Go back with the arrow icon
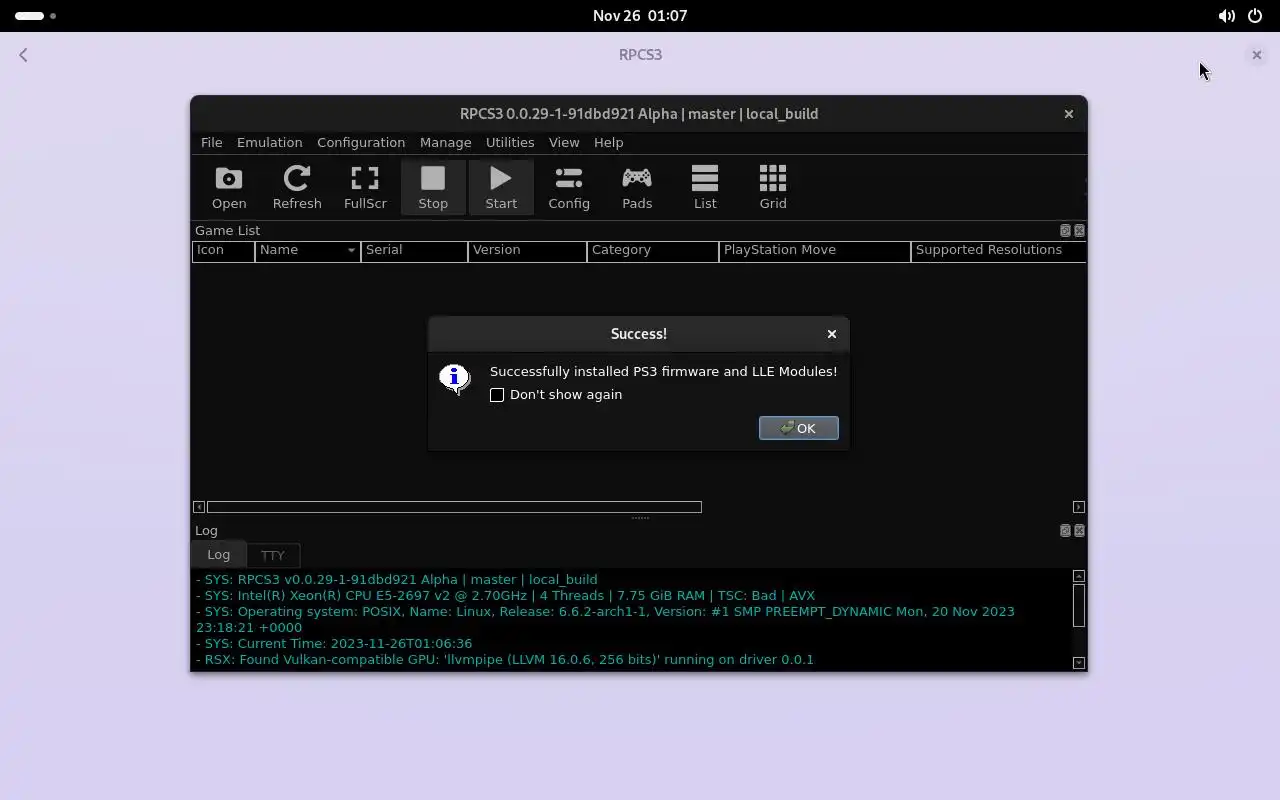 point(23,55)
